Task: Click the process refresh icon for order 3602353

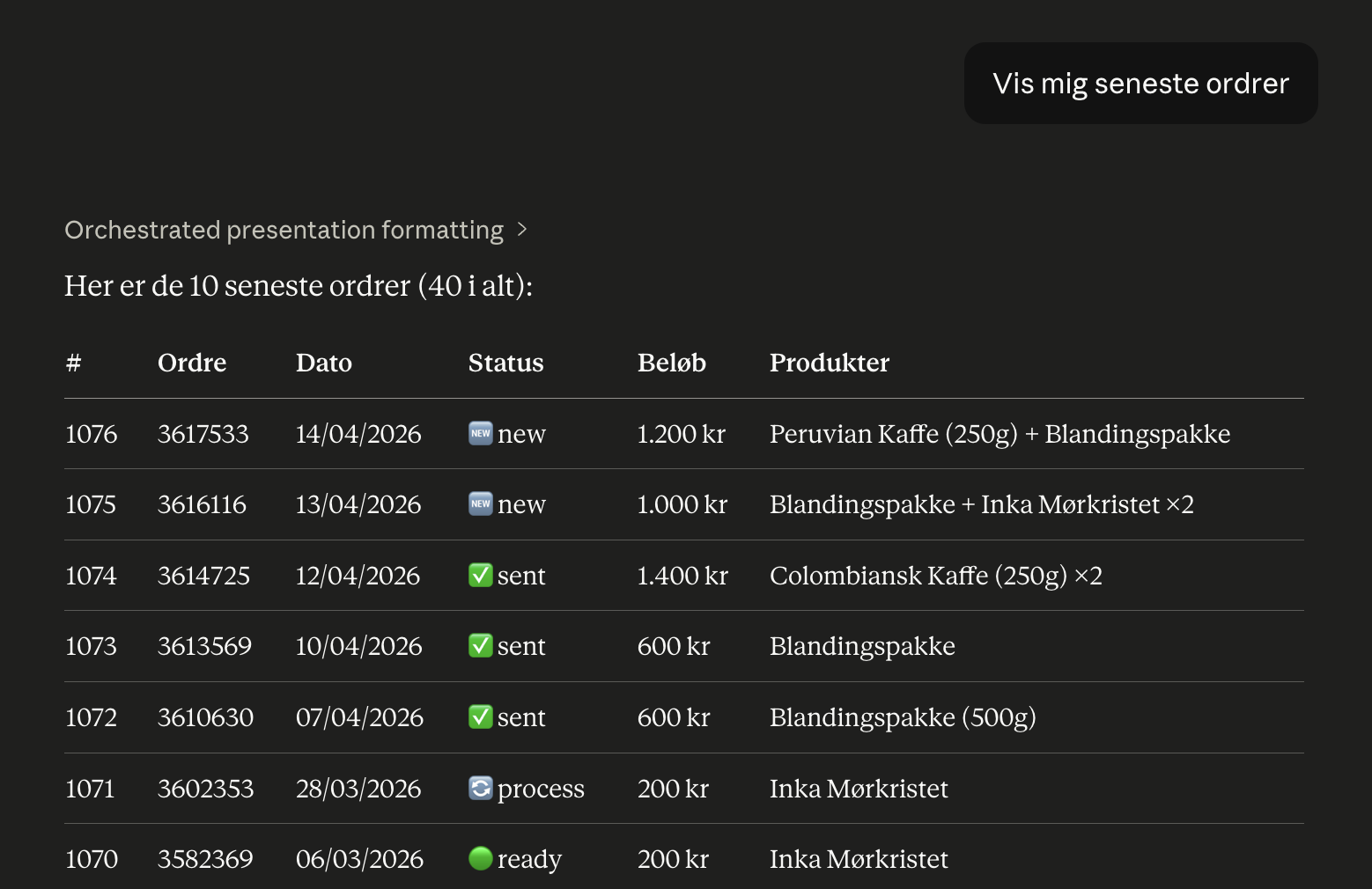Action: 480,788
